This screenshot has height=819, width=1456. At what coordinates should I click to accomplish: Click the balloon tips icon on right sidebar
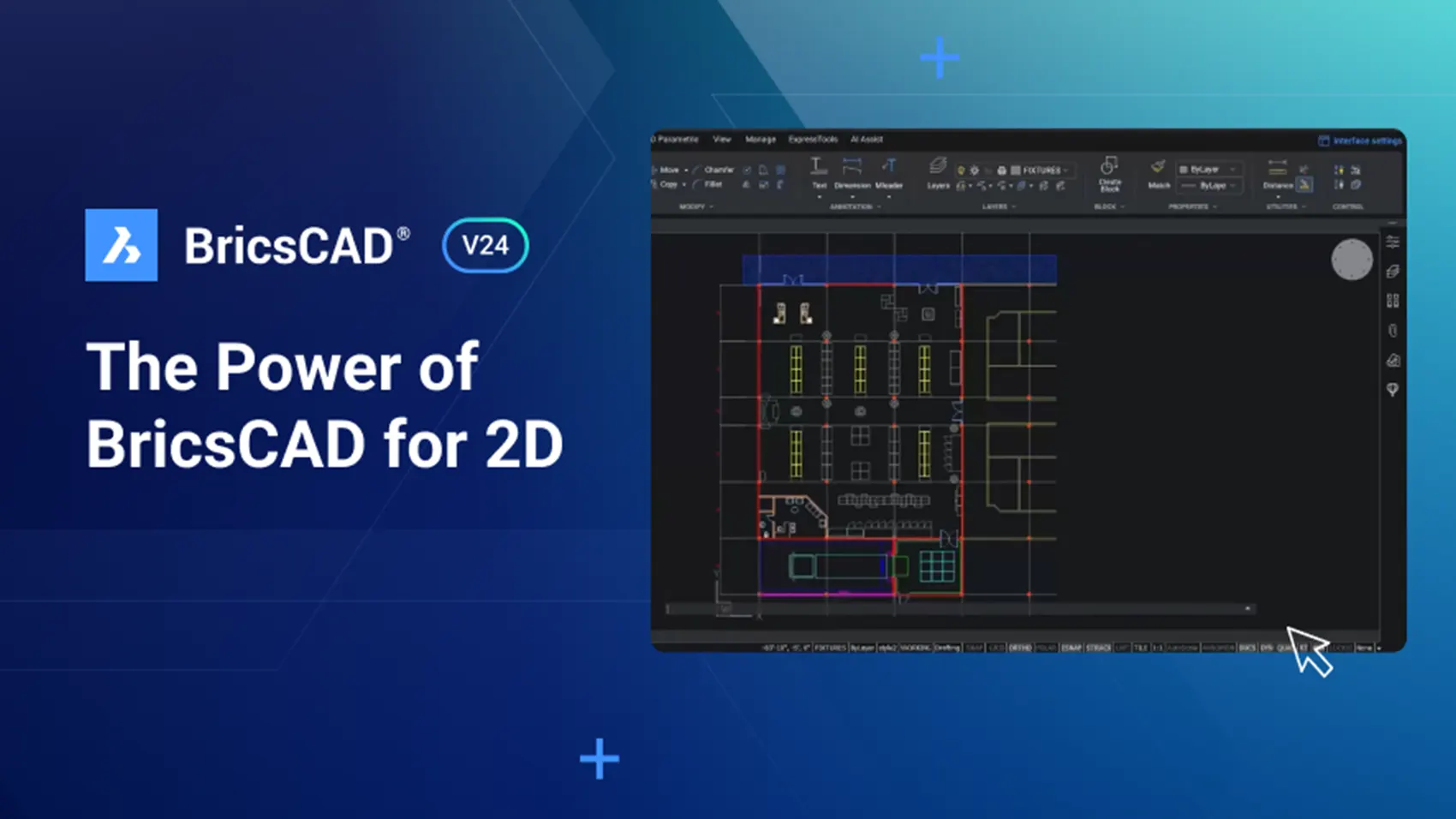pyautogui.click(x=1393, y=390)
